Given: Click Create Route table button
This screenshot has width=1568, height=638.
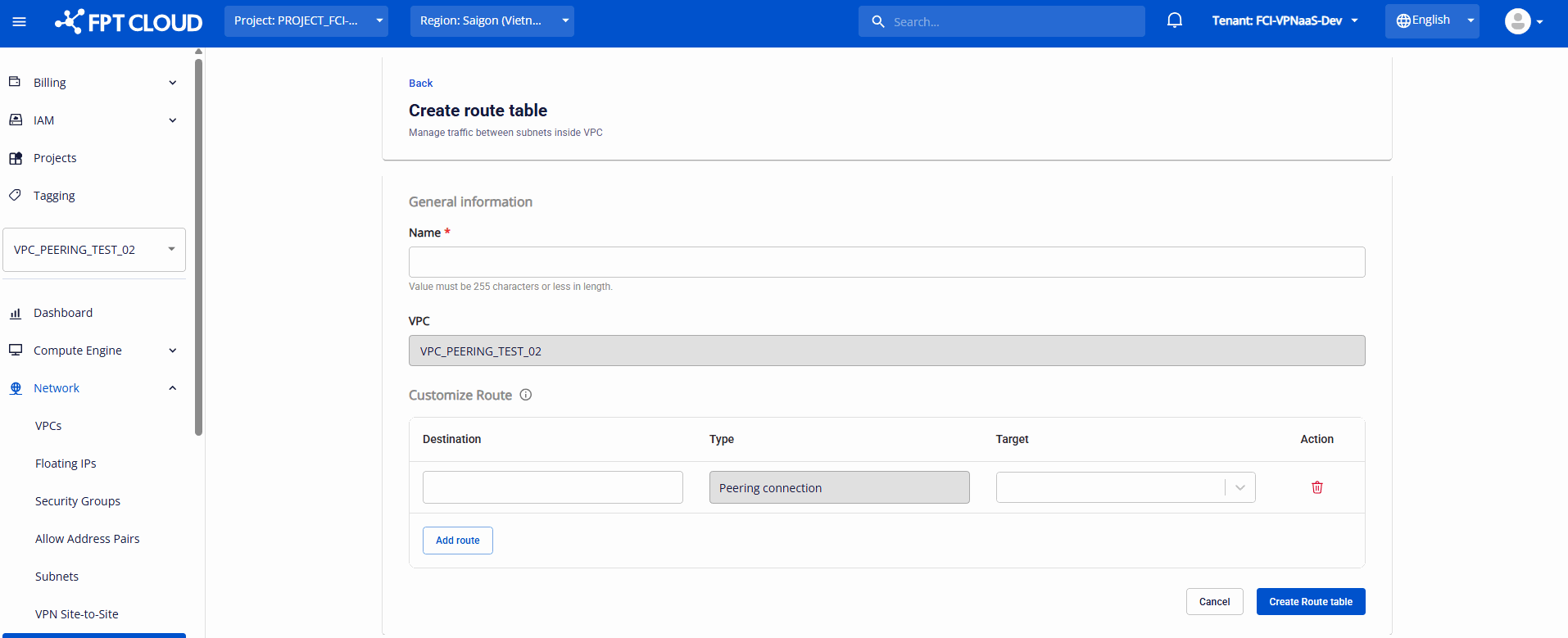Looking at the screenshot, I should tap(1311, 602).
